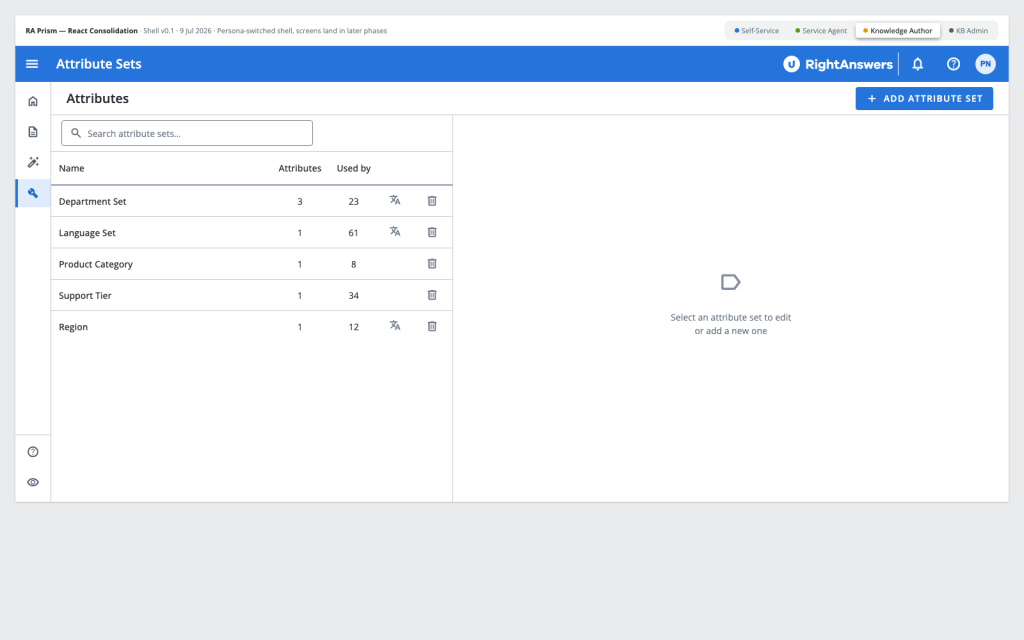
Task: Select the Department Set name
Action: pyautogui.click(x=93, y=202)
